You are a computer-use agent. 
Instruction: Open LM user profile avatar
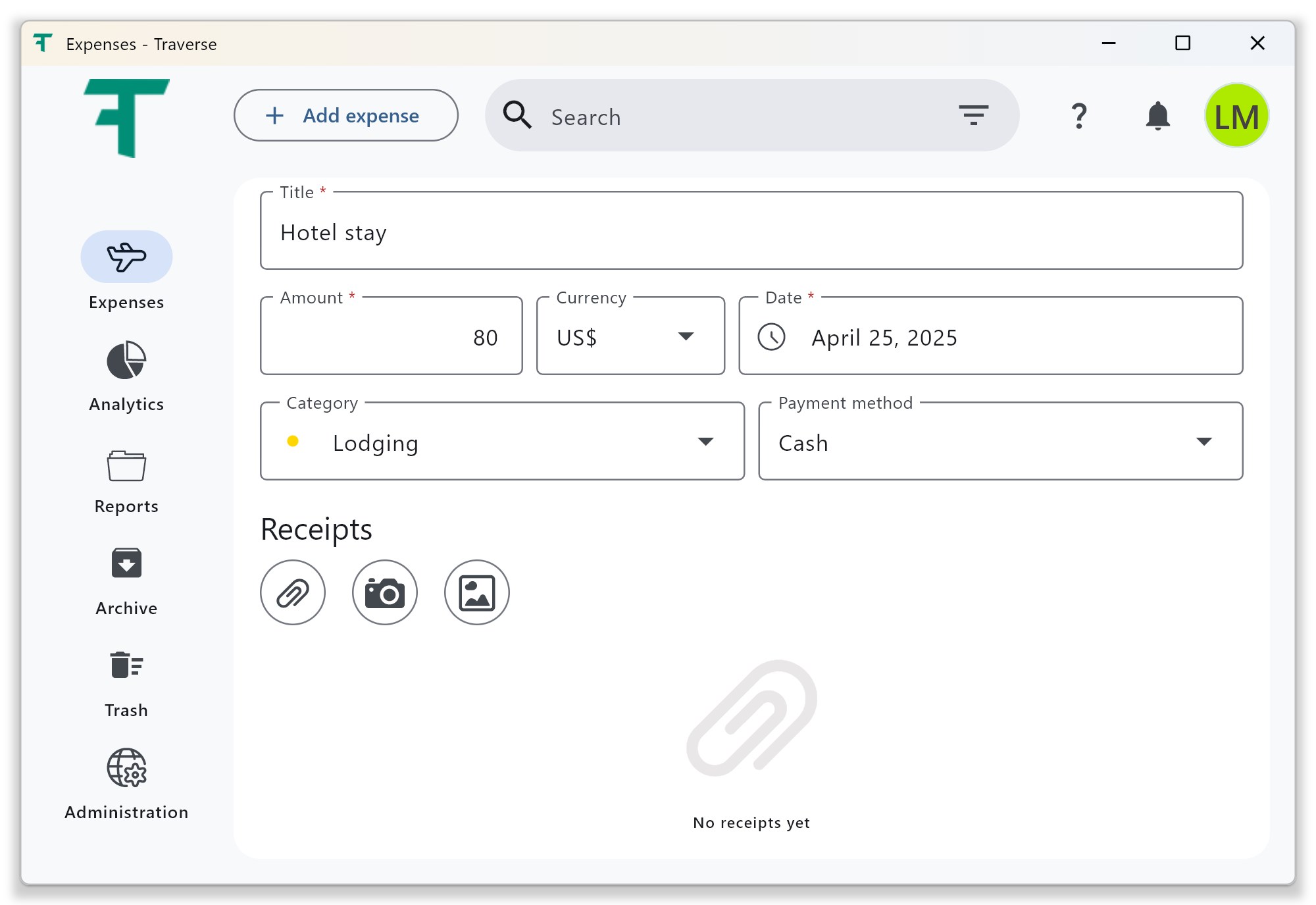pyautogui.click(x=1236, y=116)
